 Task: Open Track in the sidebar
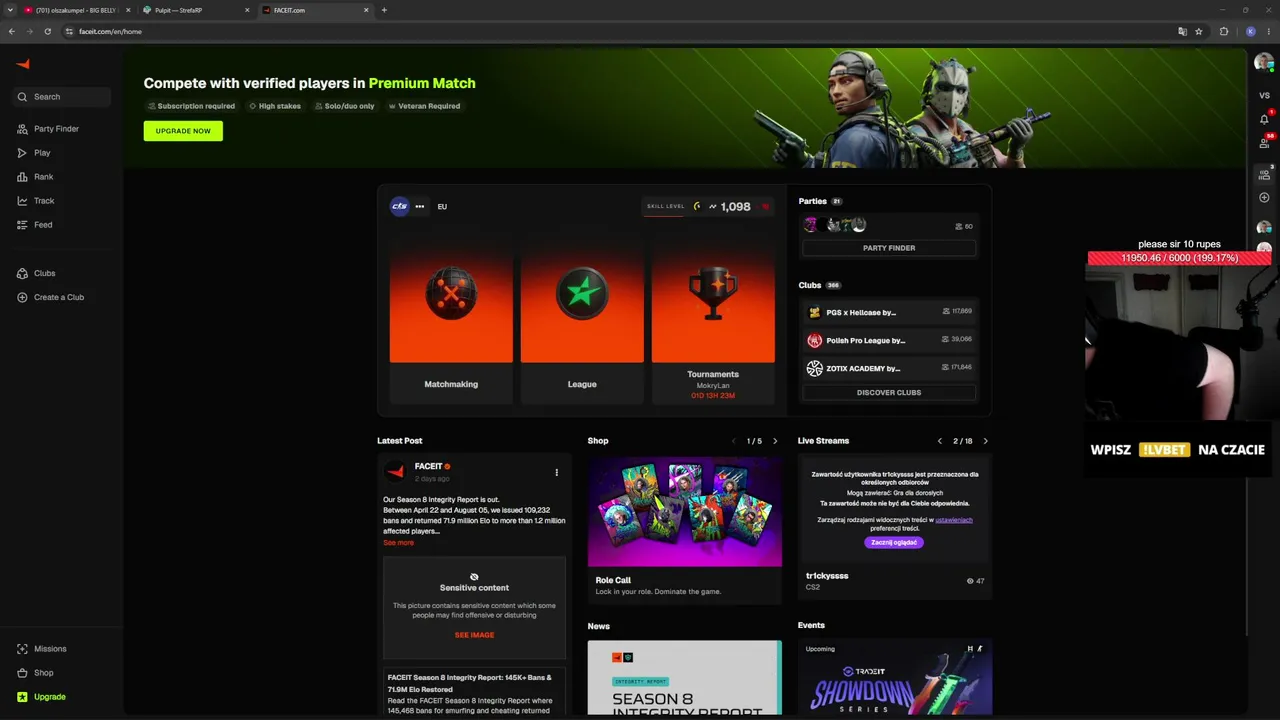[x=44, y=201]
